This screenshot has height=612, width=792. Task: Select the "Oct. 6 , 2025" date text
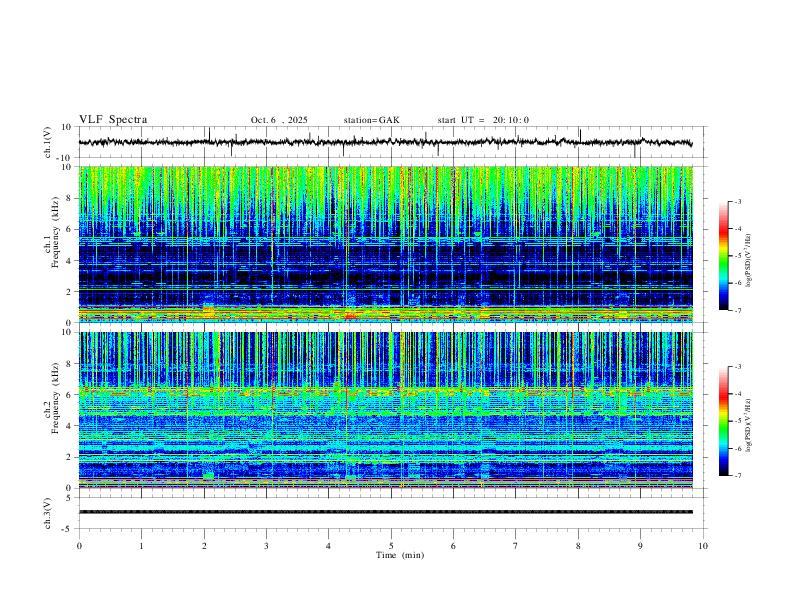coord(279,120)
